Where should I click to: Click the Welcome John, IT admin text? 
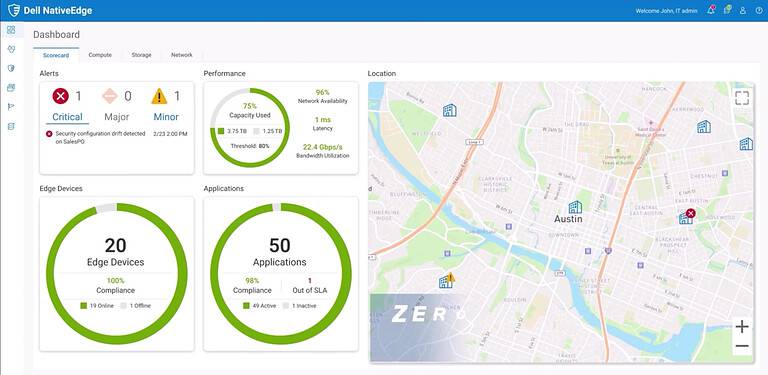coord(667,11)
